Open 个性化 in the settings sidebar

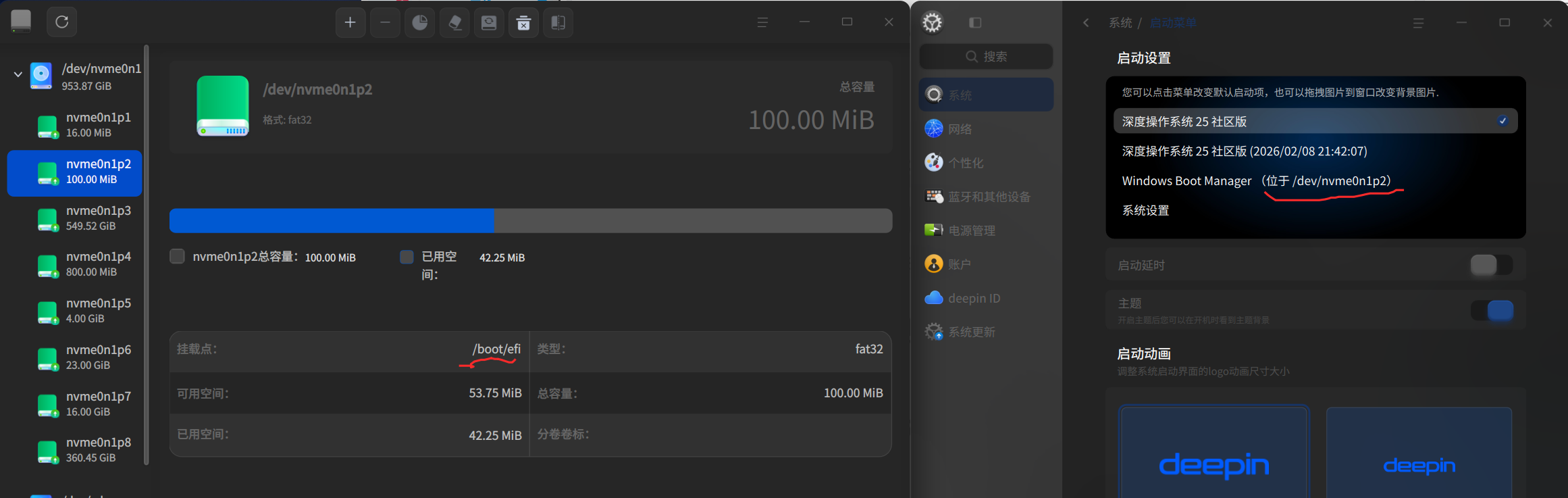click(986, 163)
